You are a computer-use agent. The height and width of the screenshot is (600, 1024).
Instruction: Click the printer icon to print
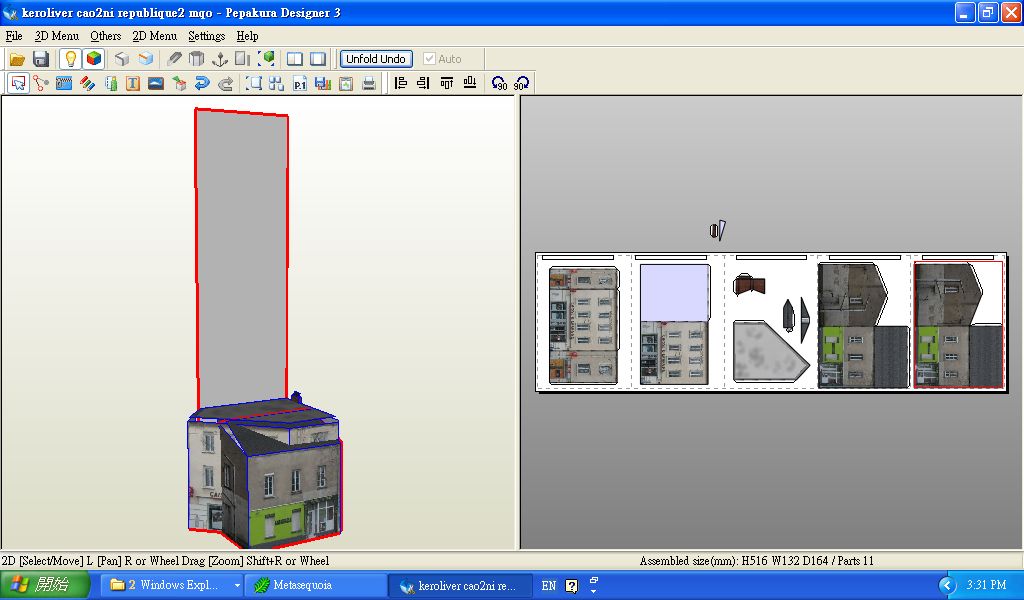tap(369, 84)
